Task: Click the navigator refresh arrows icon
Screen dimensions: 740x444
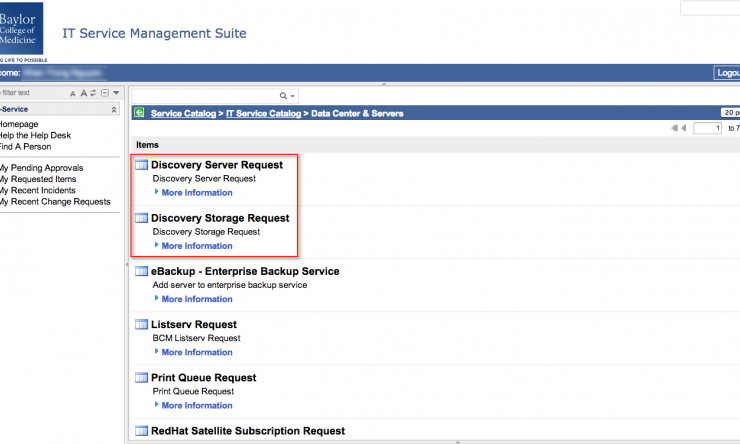Action: [93, 93]
